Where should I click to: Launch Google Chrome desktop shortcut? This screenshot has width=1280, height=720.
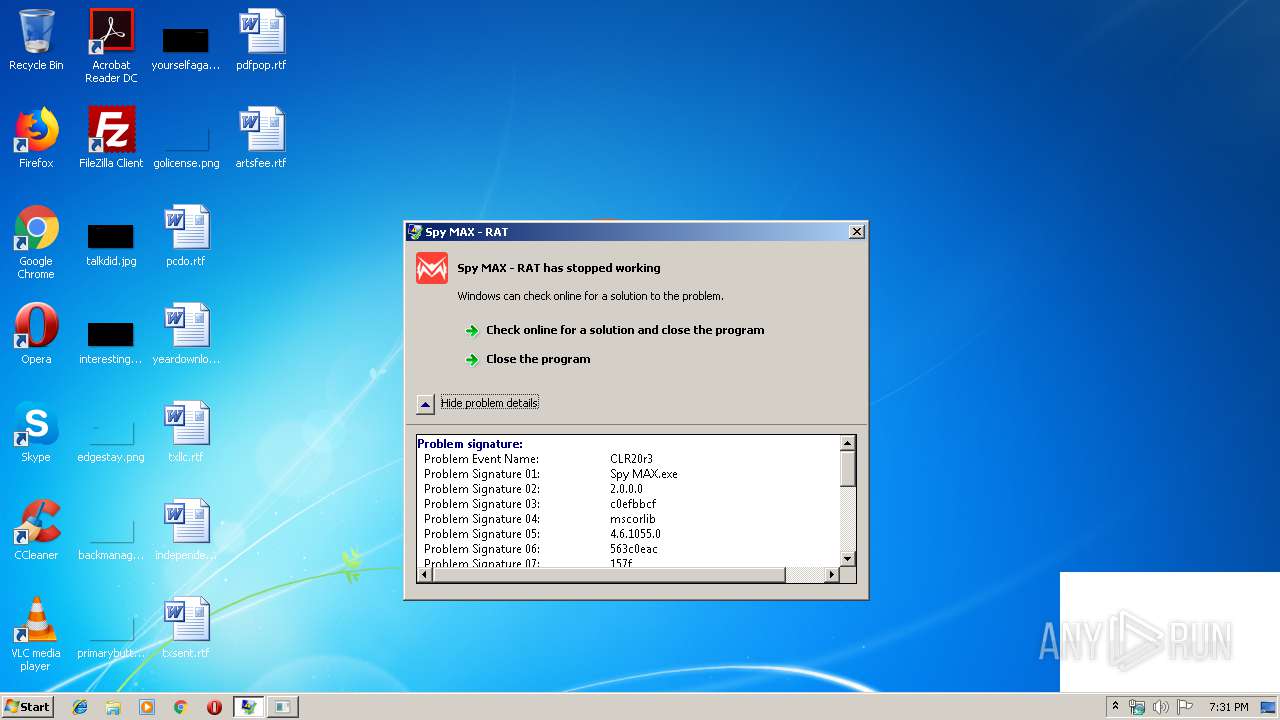pyautogui.click(x=36, y=243)
